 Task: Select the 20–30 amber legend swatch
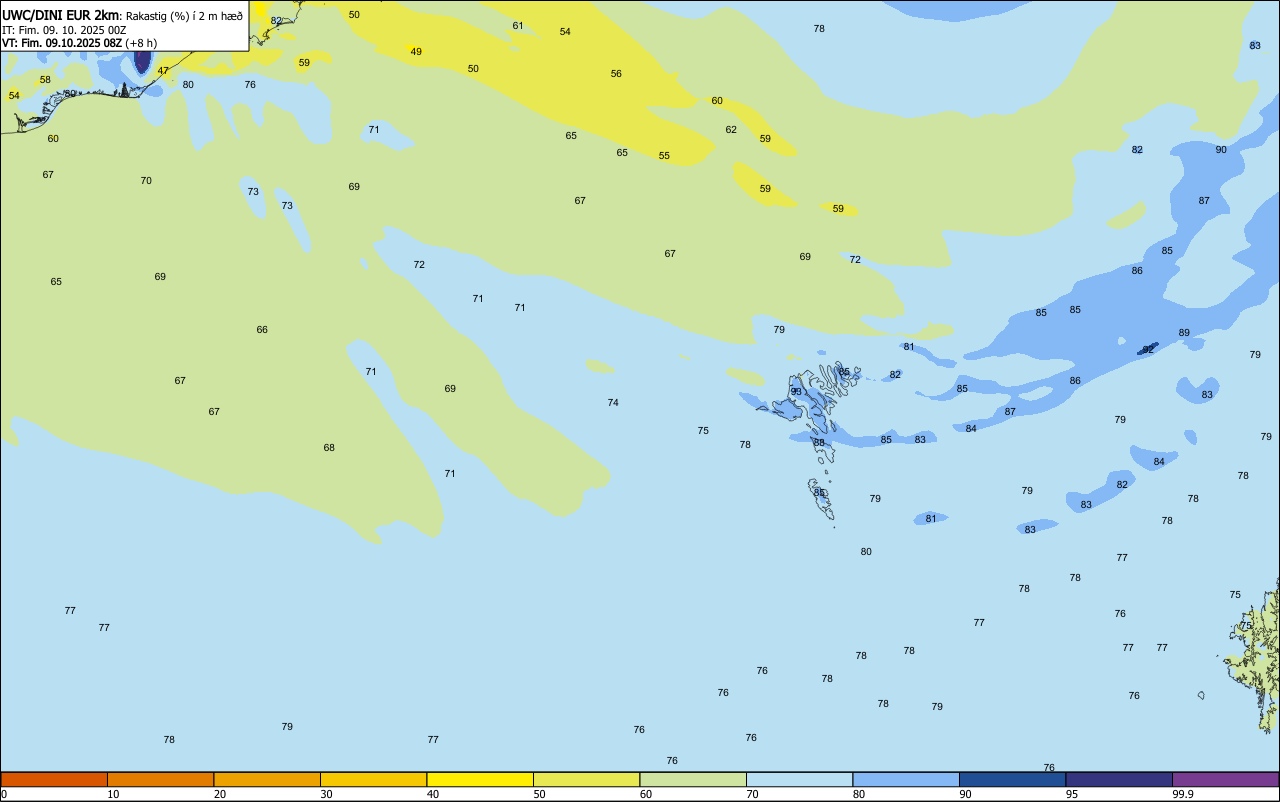click(x=267, y=779)
